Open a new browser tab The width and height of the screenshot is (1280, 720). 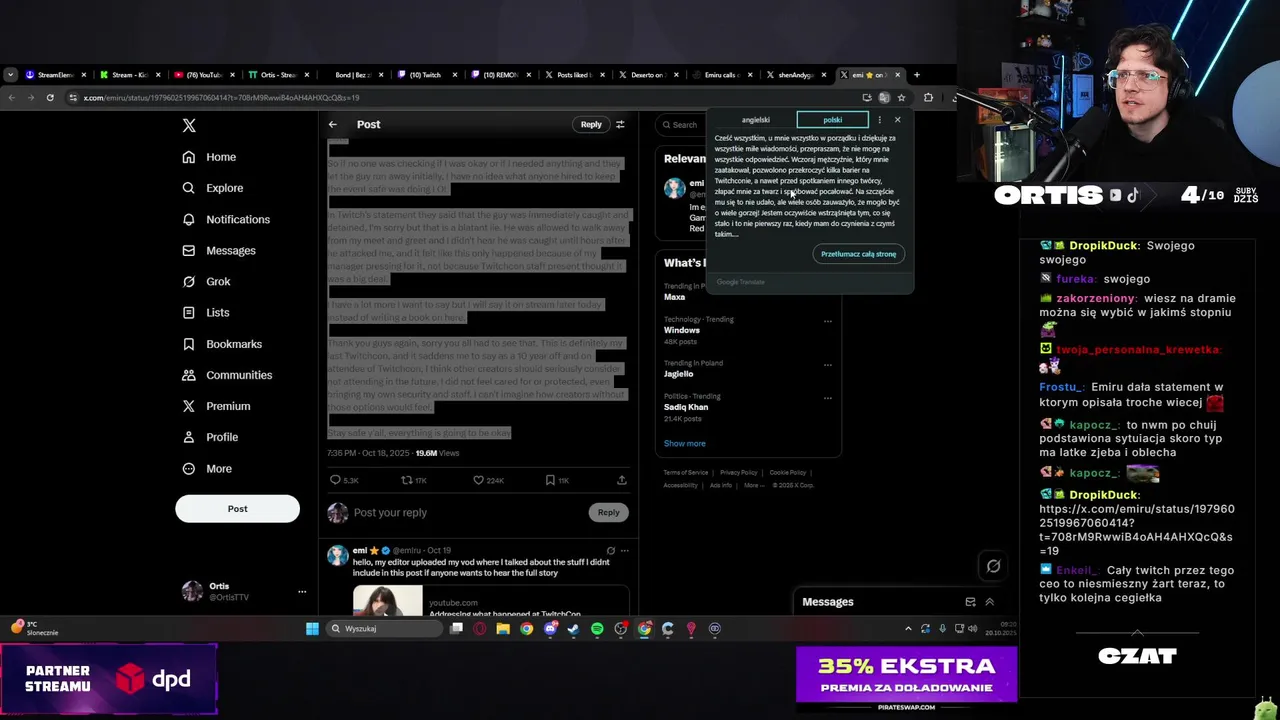[917, 75]
